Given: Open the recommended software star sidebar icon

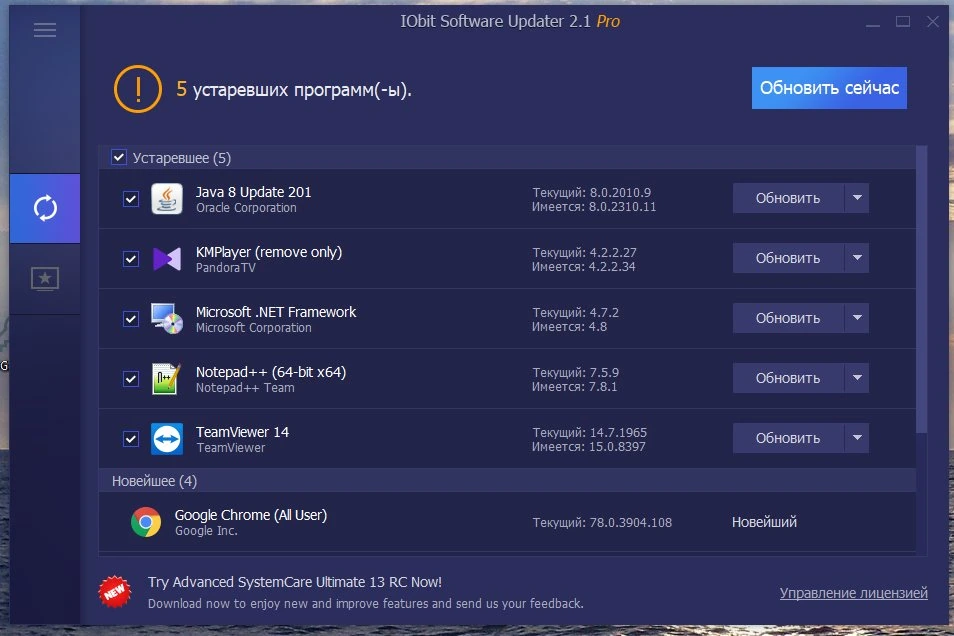Looking at the screenshot, I should click(45, 279).
